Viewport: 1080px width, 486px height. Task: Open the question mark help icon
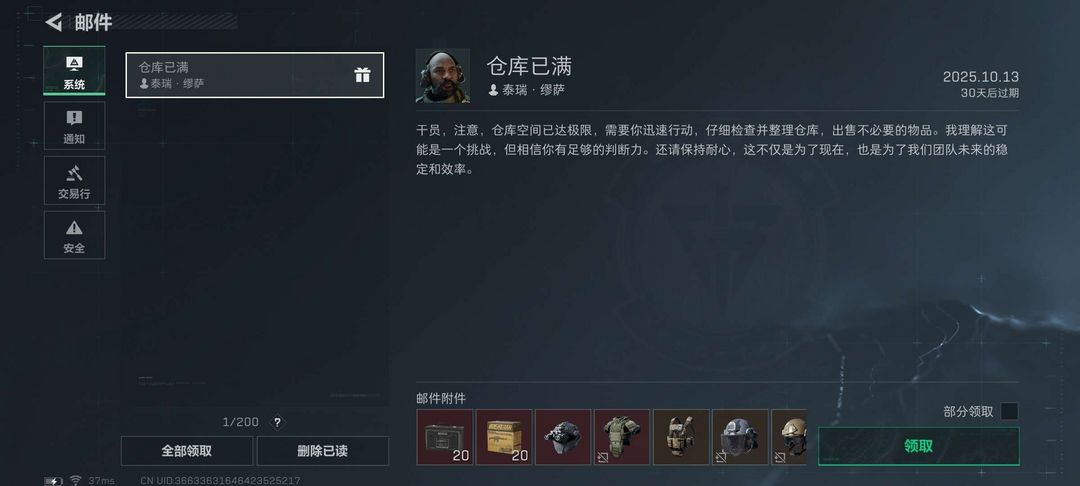(277, 423)
